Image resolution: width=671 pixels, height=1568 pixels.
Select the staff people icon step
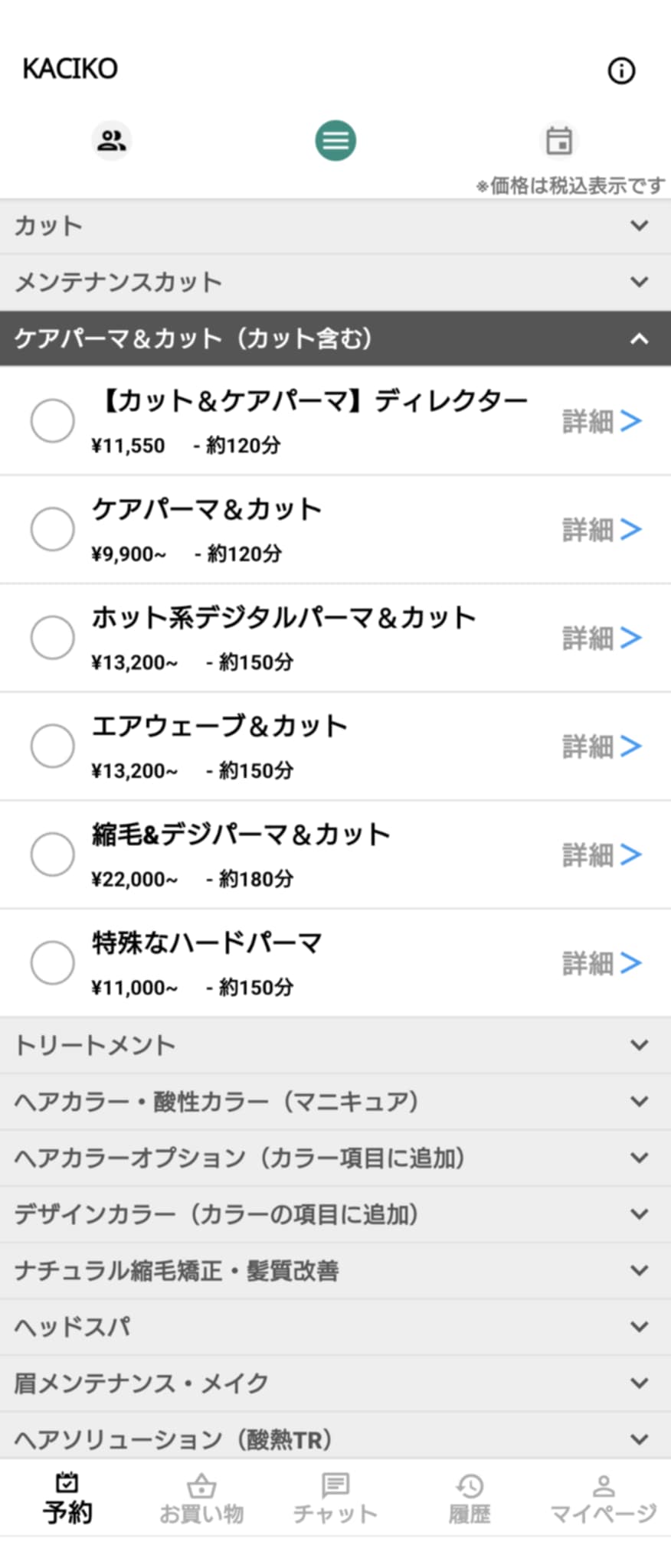click(x=112, y=140)
